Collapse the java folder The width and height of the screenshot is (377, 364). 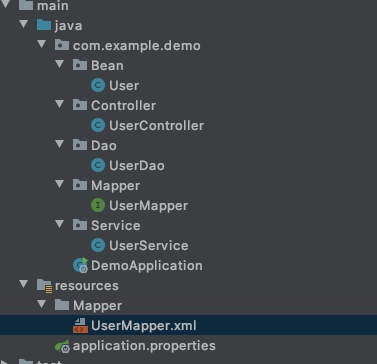24,24
